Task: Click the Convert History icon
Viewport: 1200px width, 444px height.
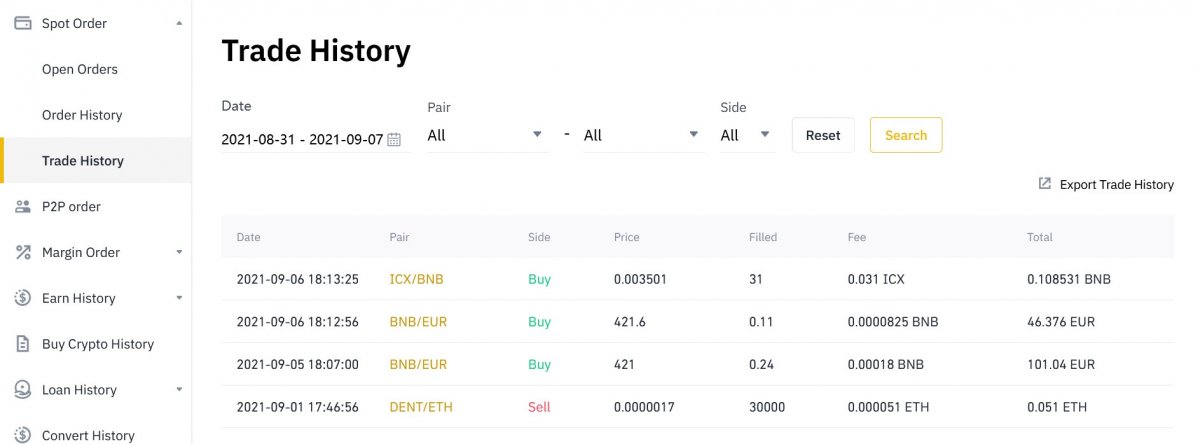Action: coord(22,435)
